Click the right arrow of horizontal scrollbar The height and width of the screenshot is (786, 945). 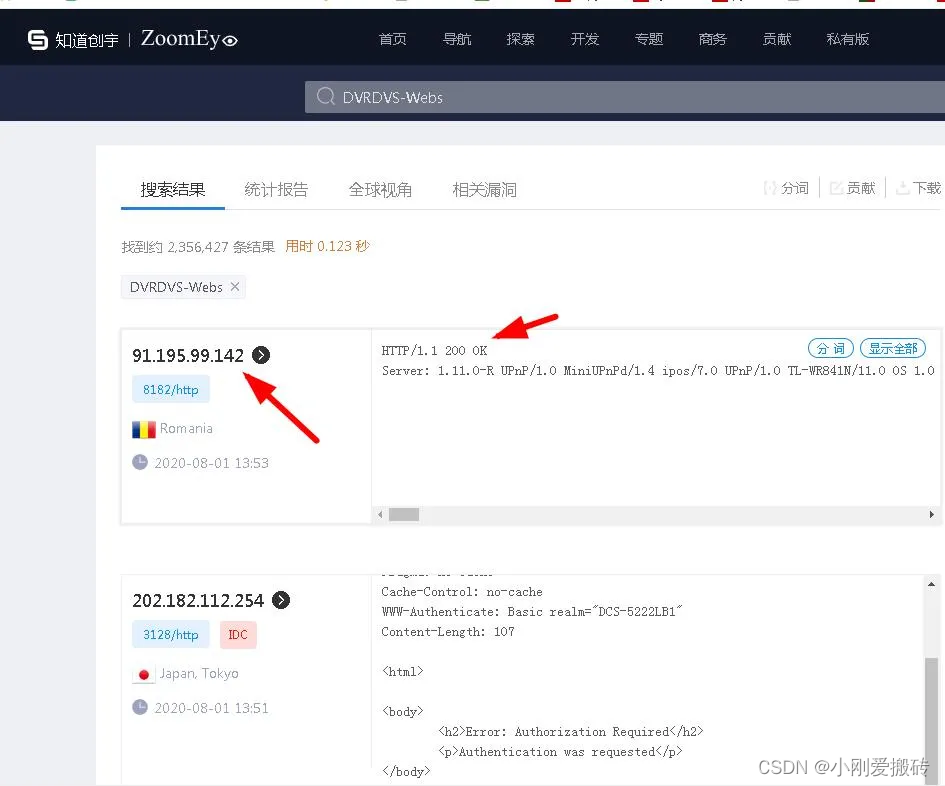932,514
